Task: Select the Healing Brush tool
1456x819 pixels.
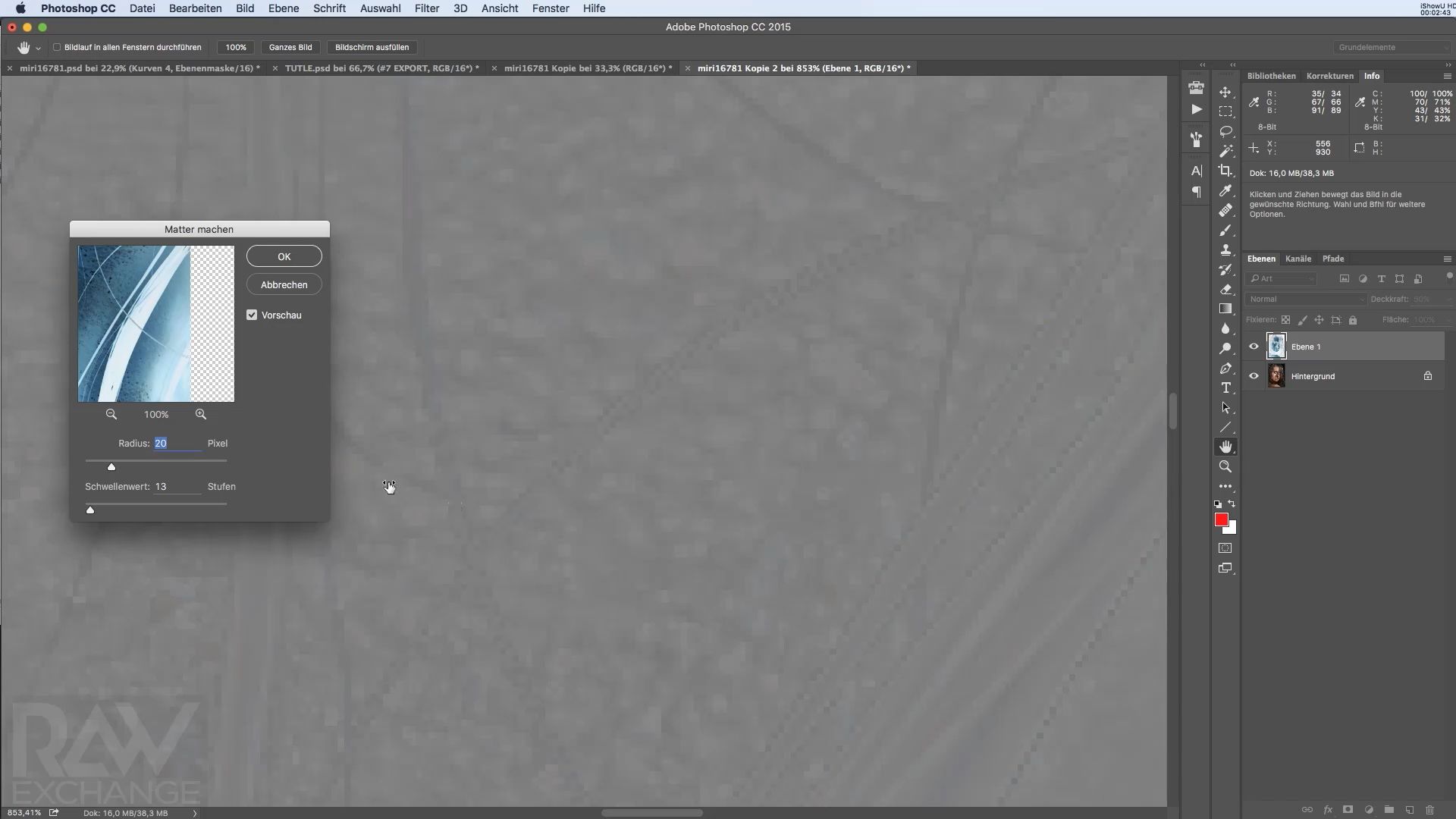Action: 1225,210
